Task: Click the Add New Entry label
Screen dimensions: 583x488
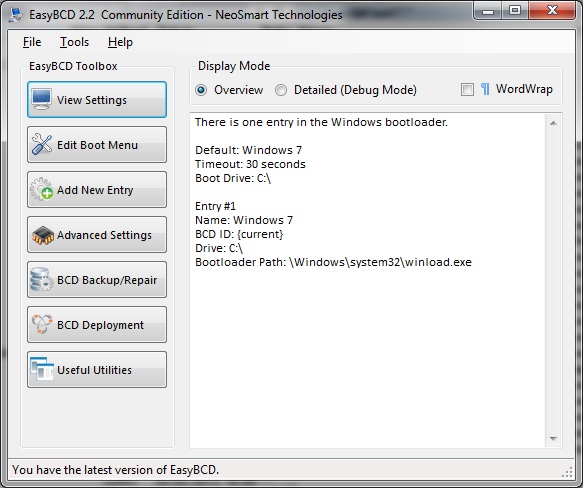Action: pyautogui.click(x=95, y=190)
